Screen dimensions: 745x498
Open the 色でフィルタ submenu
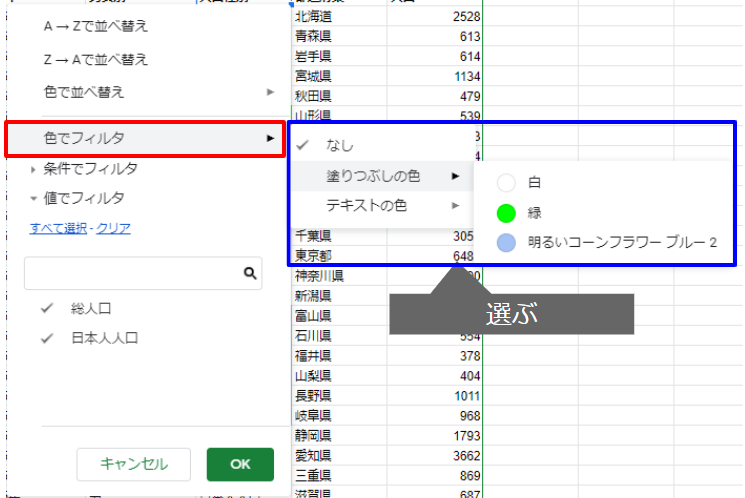coord(145,138)
